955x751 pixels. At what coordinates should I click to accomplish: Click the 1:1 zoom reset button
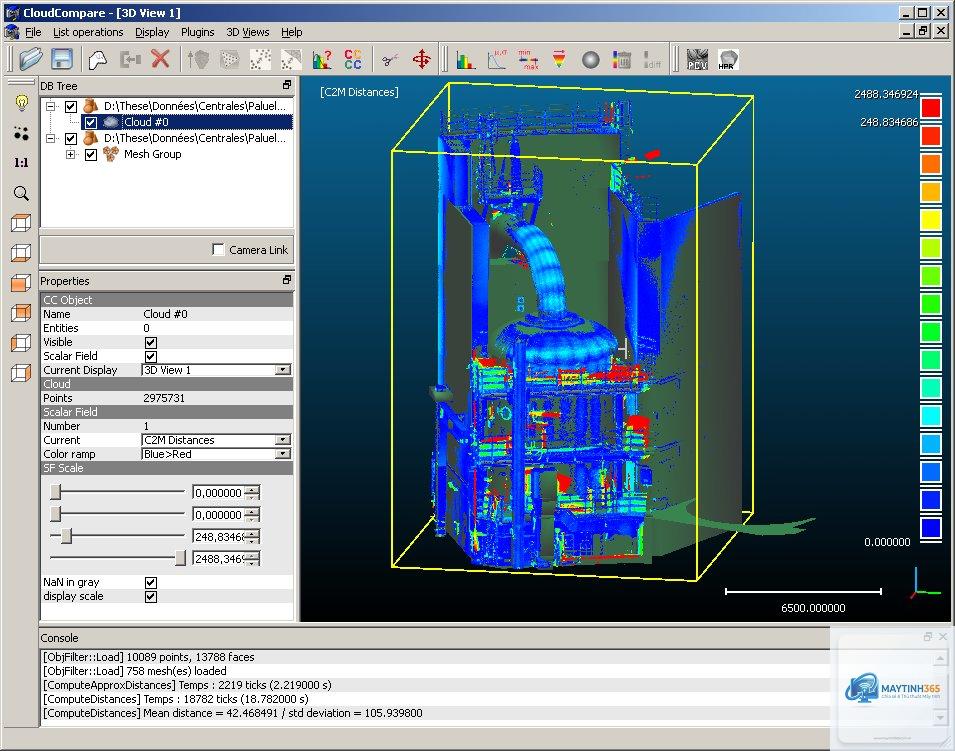click(x=21, y=163)
